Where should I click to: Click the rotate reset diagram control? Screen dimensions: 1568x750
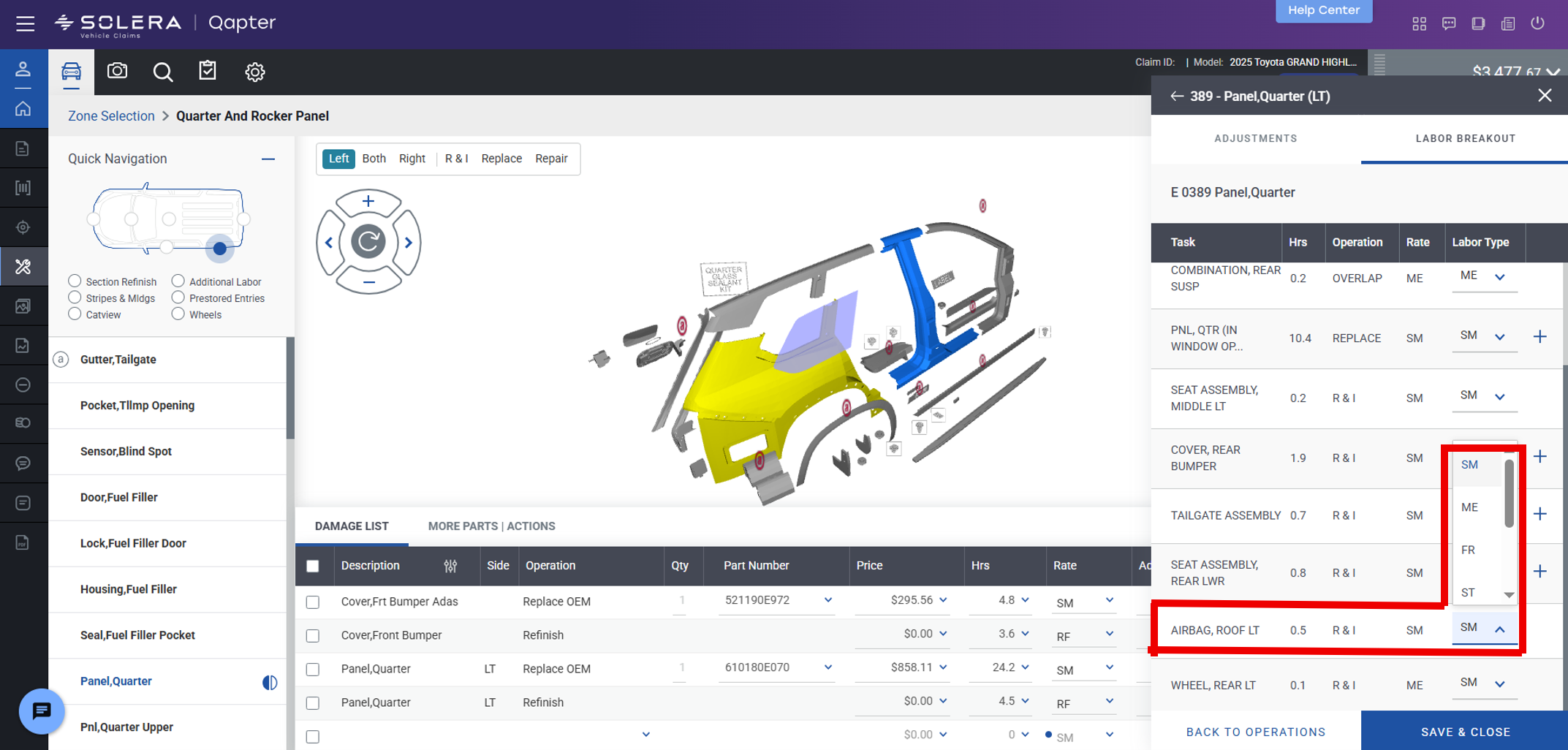(368, 242)
